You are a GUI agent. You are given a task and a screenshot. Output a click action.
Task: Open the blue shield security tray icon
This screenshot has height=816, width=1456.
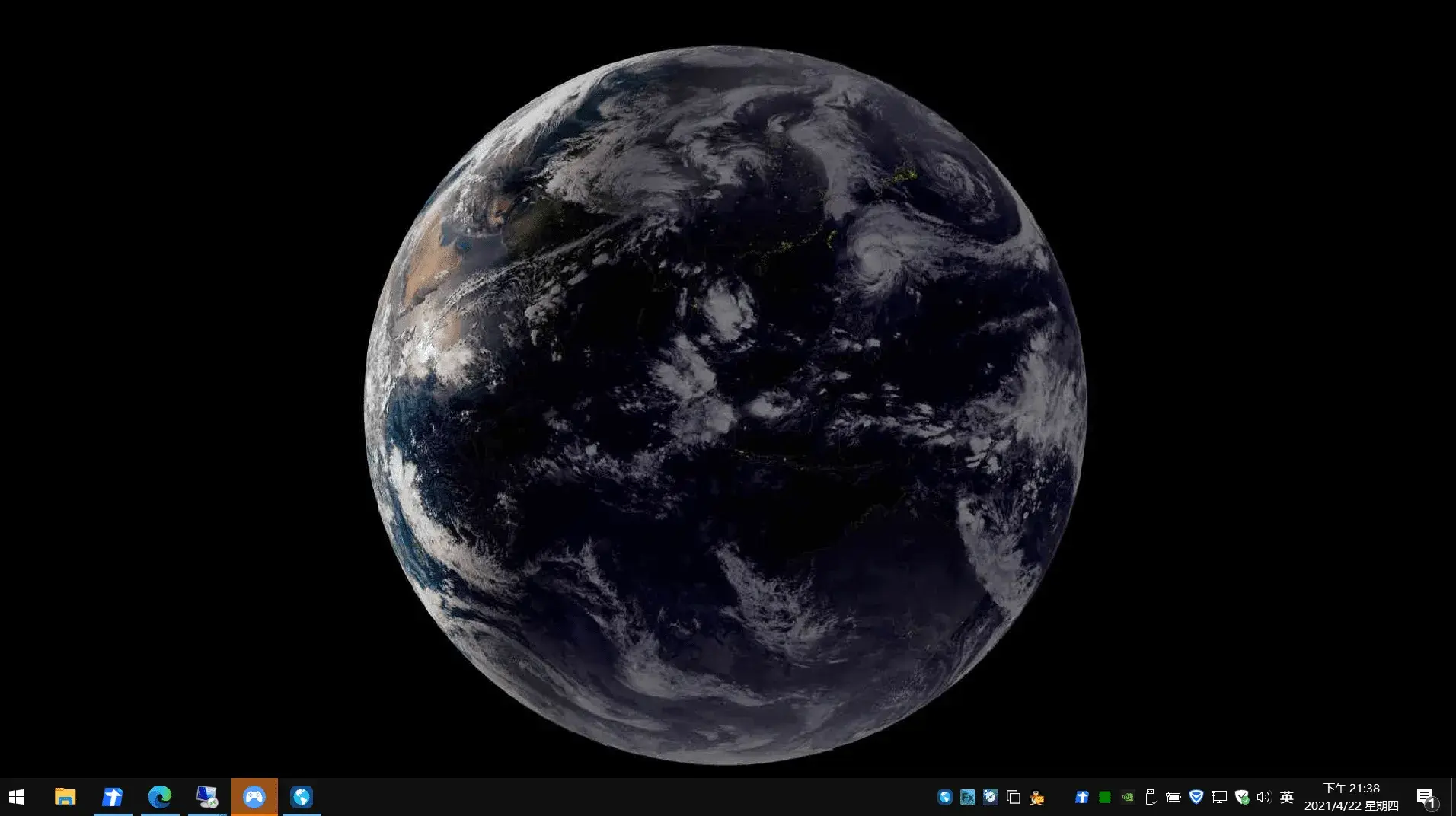point(1196,797)
